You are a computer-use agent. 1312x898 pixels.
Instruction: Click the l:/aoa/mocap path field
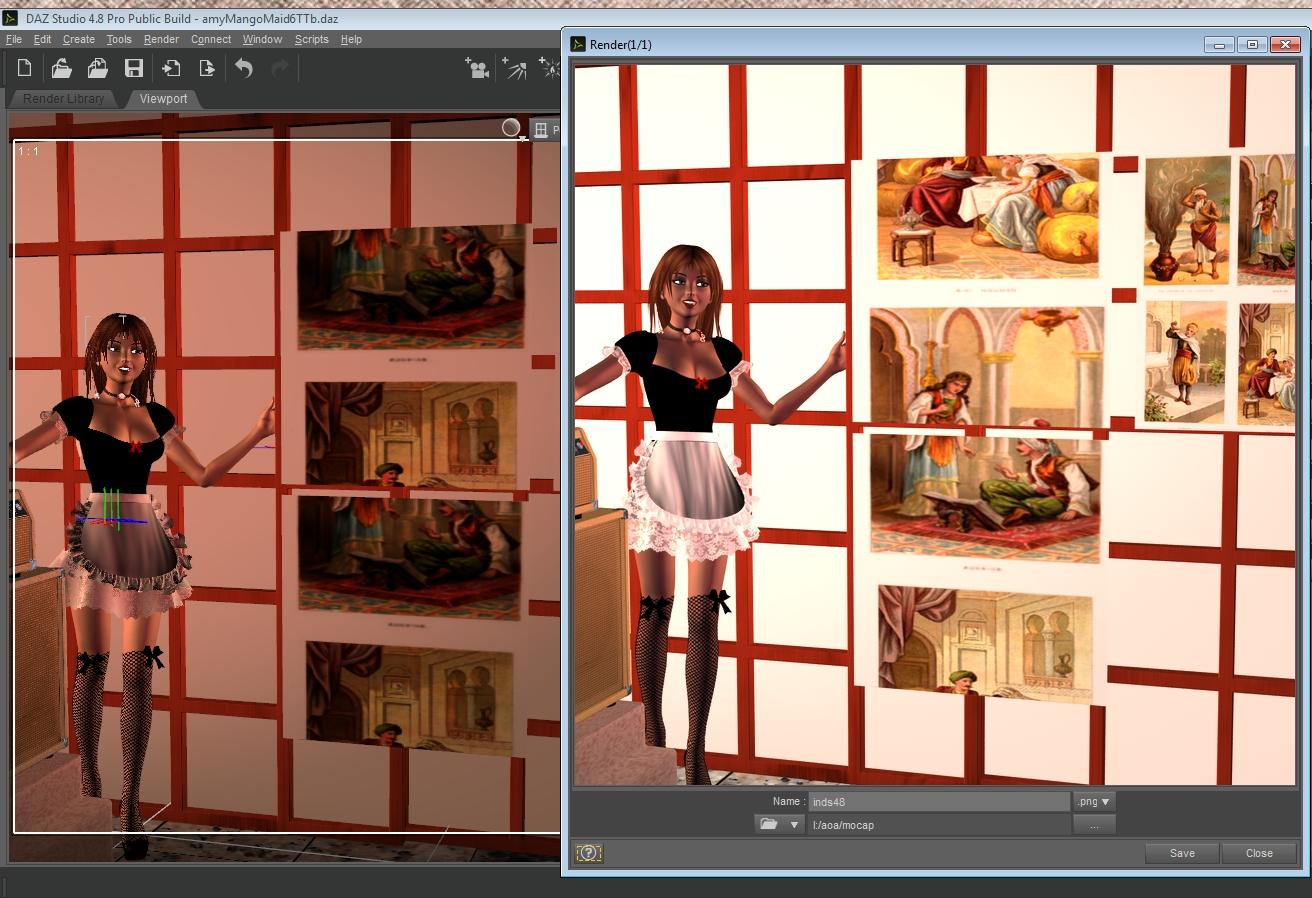(939, 824)
